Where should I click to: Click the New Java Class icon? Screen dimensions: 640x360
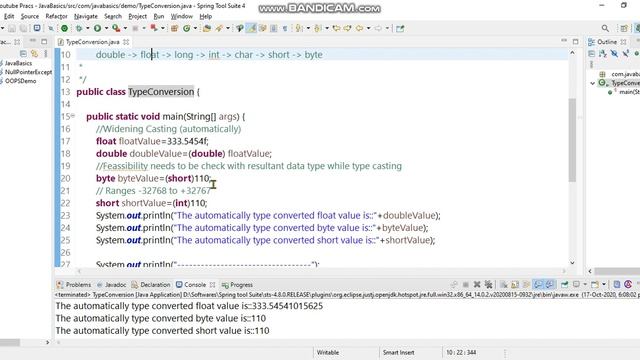(x=187, y=28)
